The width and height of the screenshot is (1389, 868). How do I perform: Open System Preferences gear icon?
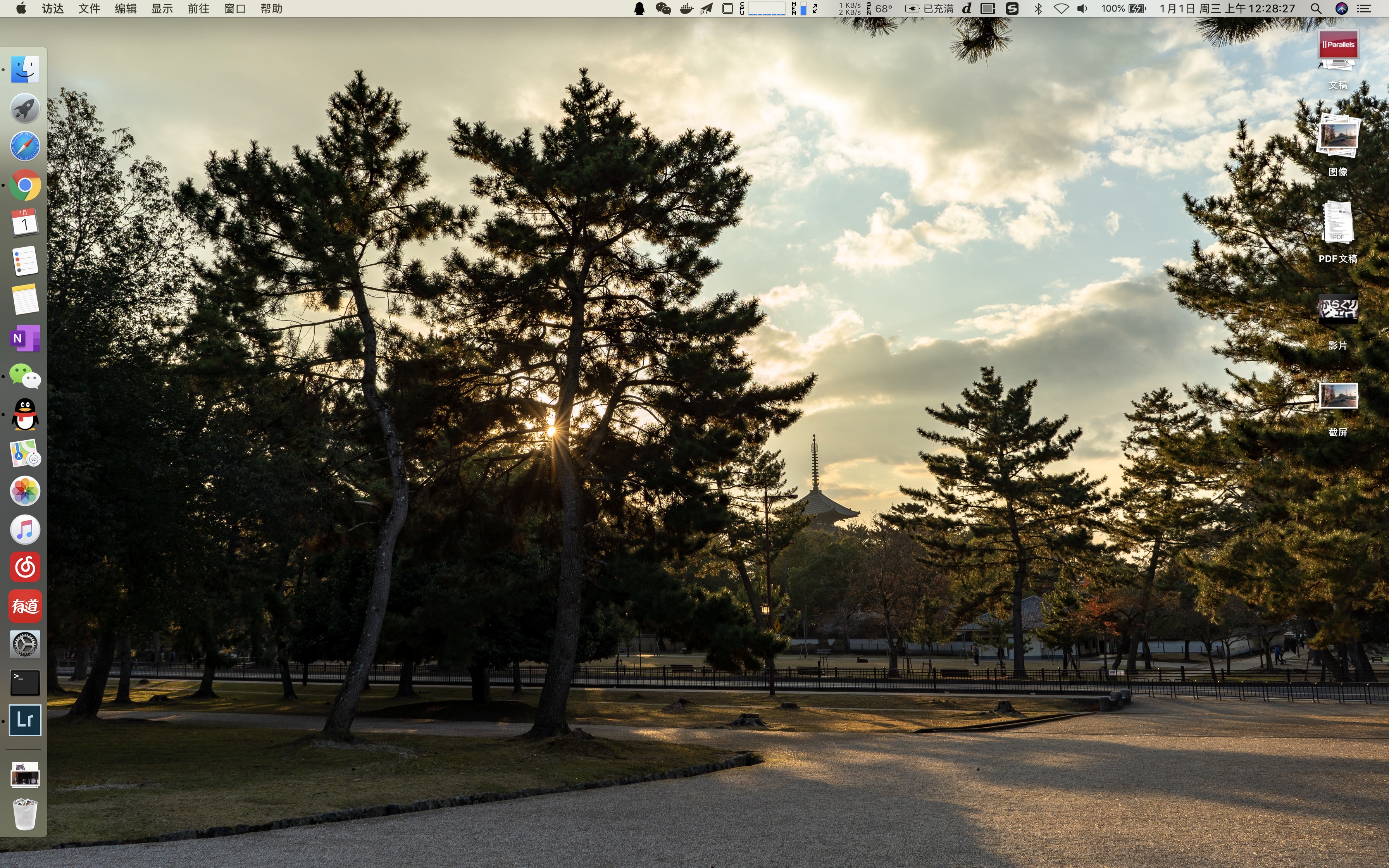25,644
